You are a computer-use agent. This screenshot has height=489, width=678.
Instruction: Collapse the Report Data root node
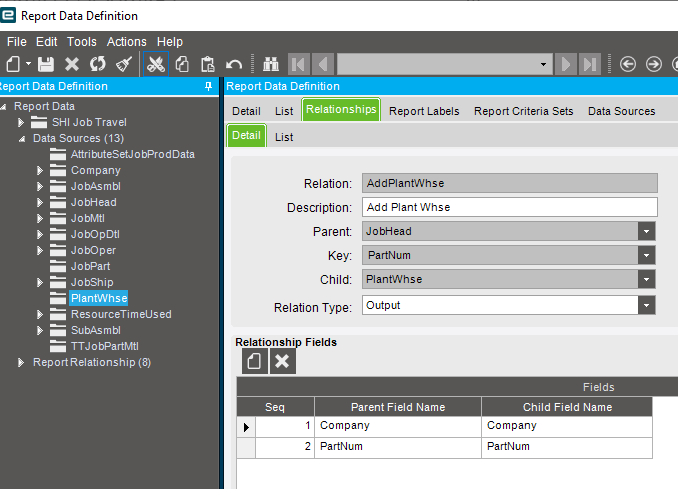(x=3, y=106)
